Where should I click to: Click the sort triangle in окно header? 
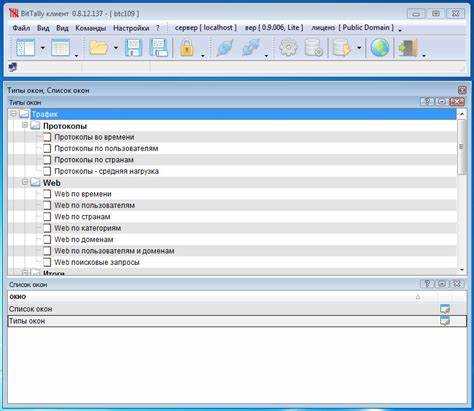point(418,296)
